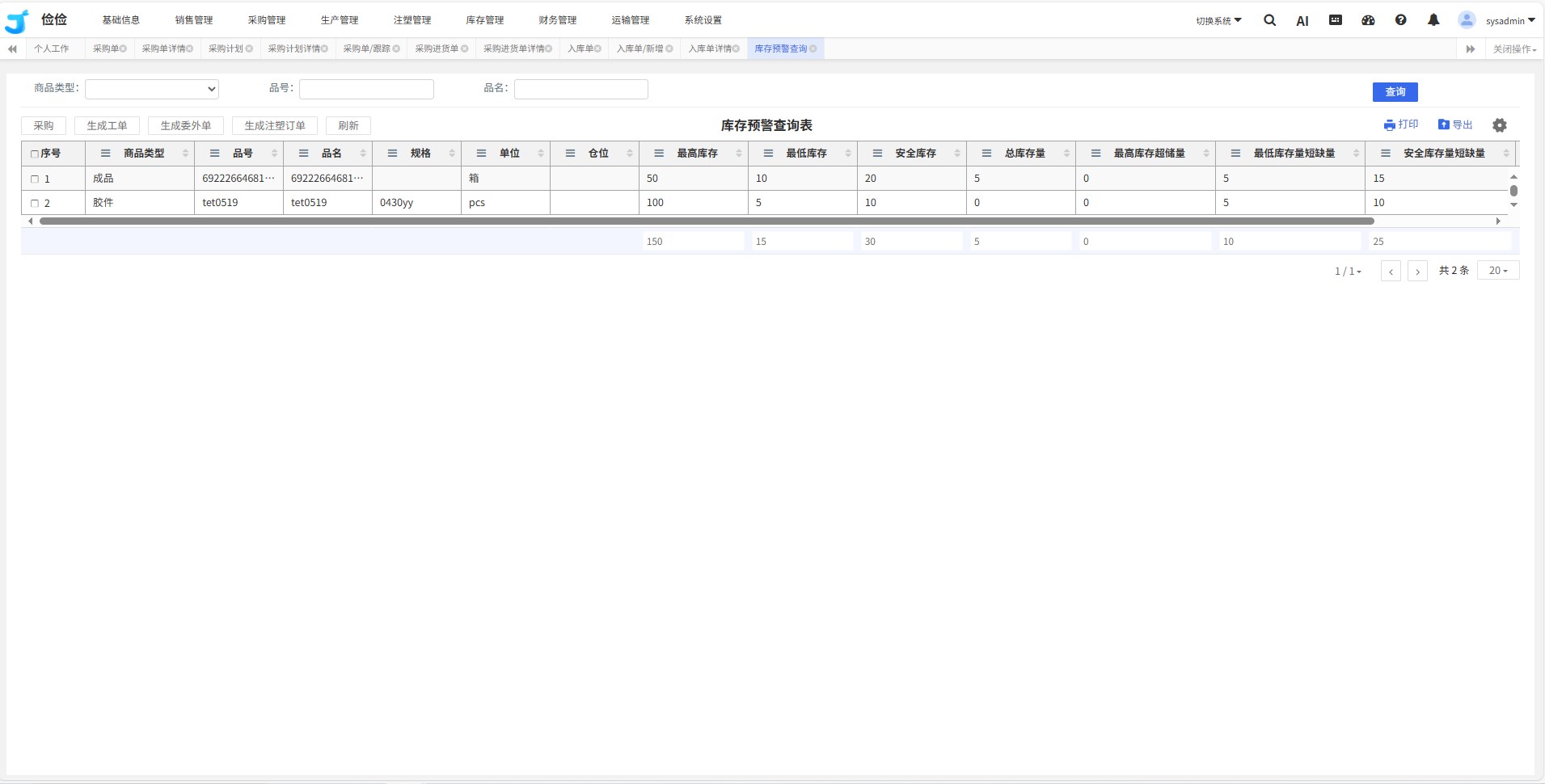This screenshot has width=1545, height=784.
Task: Click the 品名 input field
Action: click(x=580, y=89)
